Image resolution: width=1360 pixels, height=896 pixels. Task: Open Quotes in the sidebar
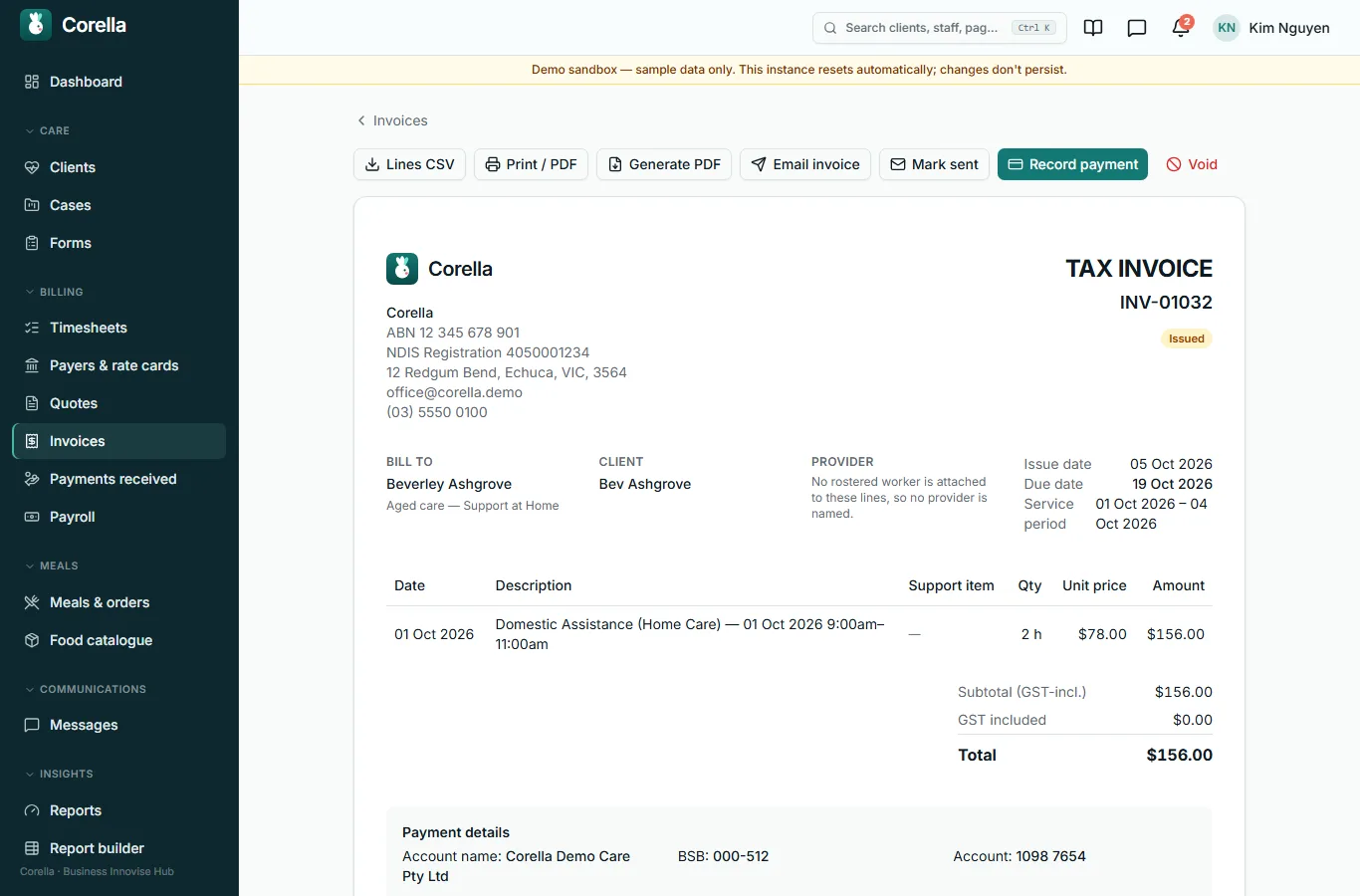pyautogui.click(x=119, y=403)
